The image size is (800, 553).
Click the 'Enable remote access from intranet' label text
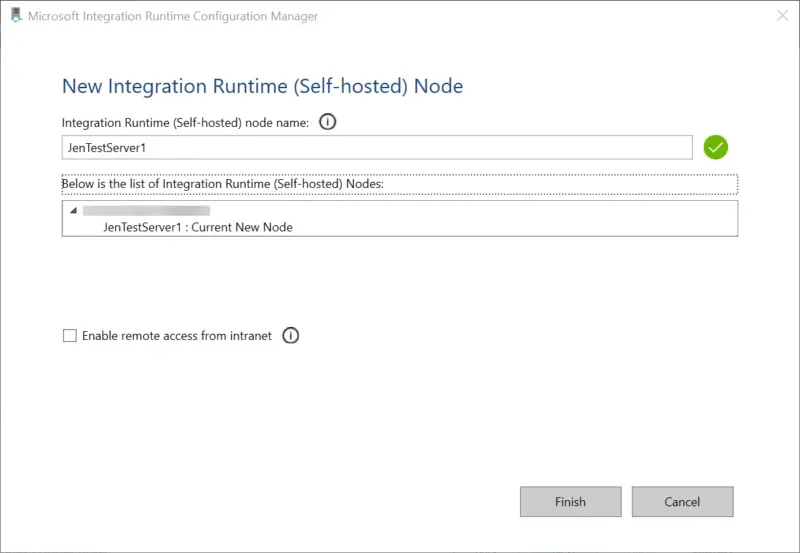point(176,336)
